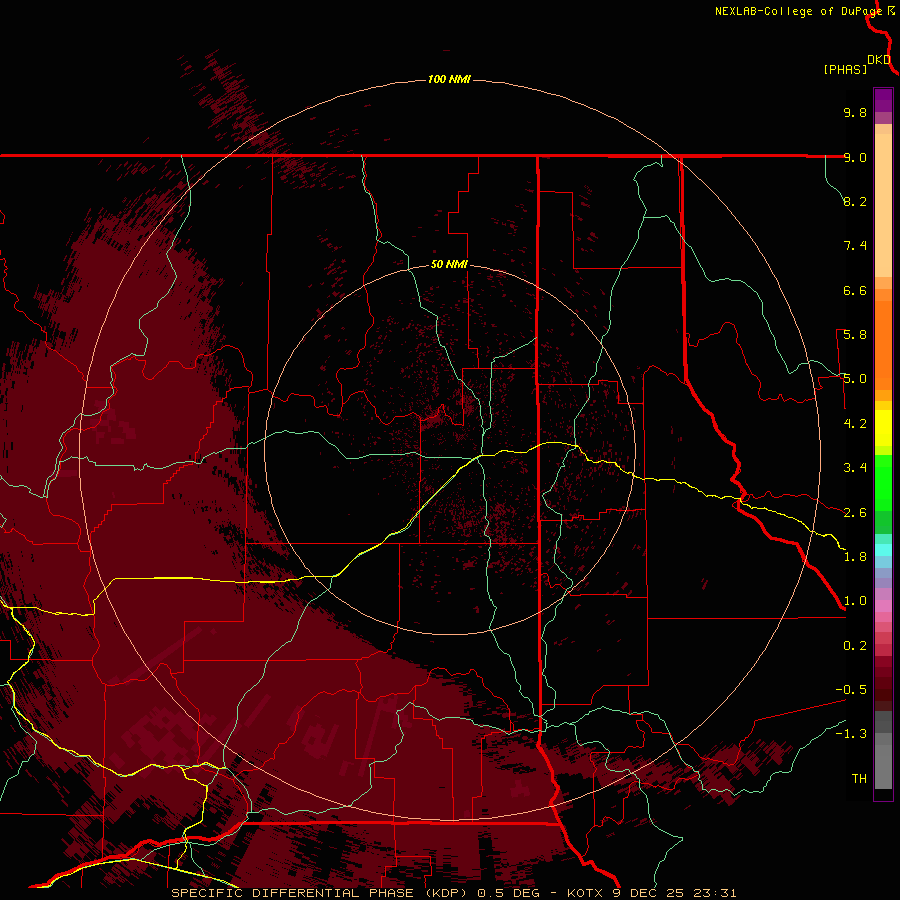This screenshot has height=900, width=900.
Task: Pick the yellow segment of the color bar
Action: tap(883, 428)
